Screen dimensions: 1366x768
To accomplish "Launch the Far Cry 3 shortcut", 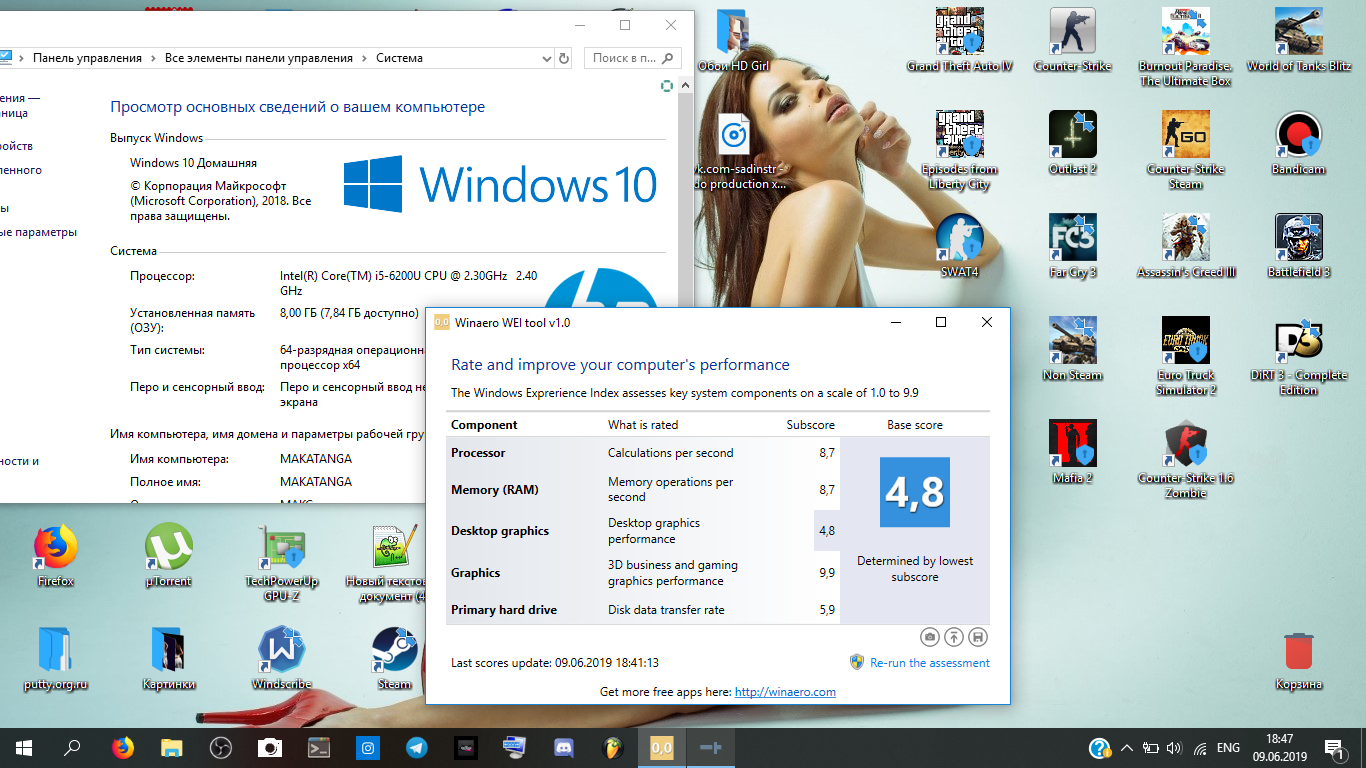I will tap(1072, 246).
